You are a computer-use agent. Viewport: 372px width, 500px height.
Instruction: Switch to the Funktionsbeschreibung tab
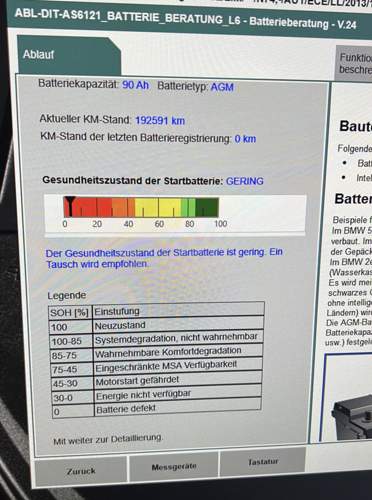pyautogui.click(x=353, y=63)
